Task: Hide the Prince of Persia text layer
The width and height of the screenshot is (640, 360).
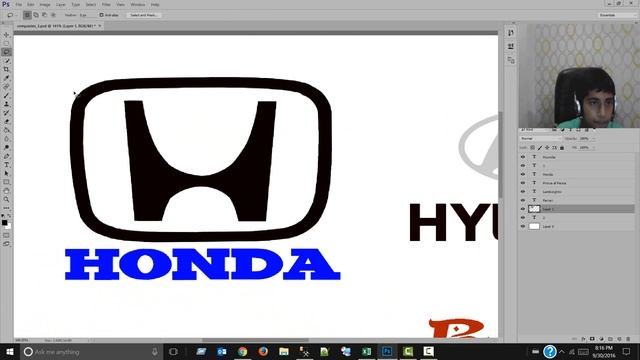Action: (523, 183)
